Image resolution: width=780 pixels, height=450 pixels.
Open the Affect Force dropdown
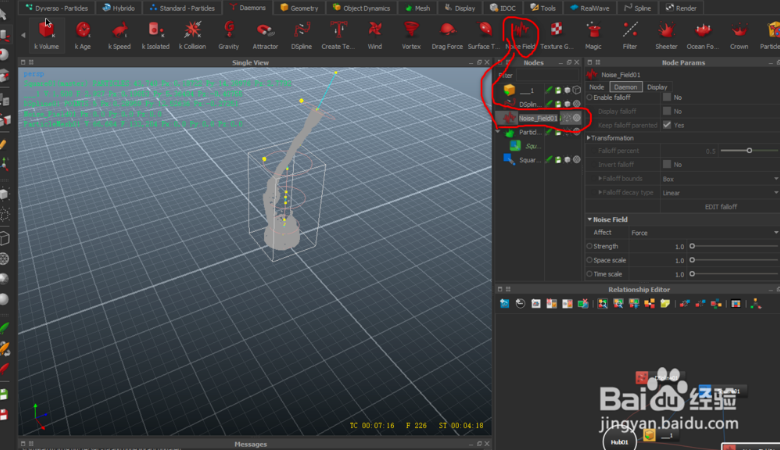(x=703, y=233)
